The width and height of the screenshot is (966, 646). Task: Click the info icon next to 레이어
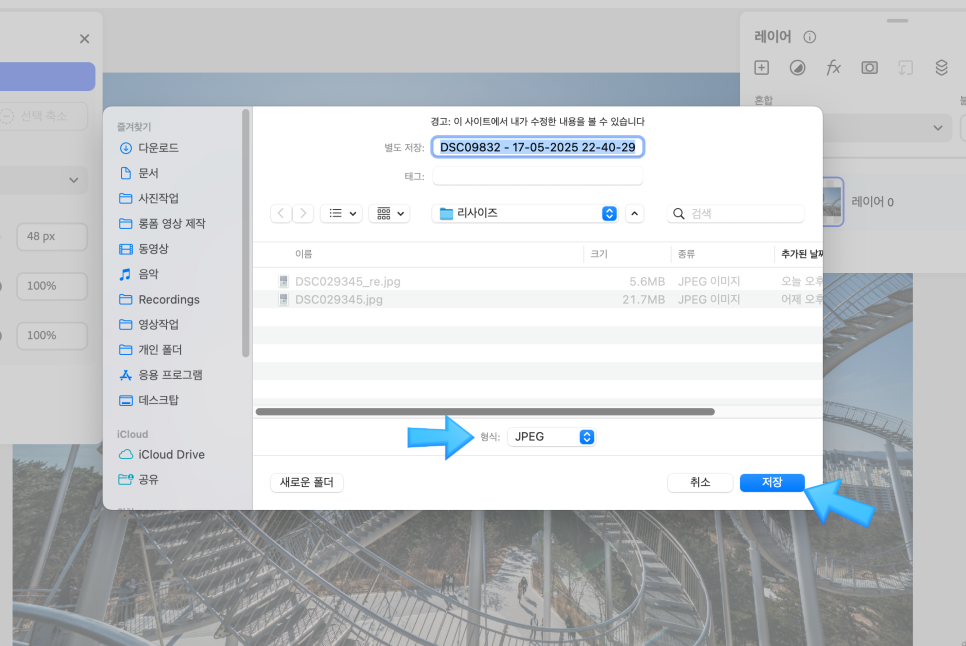(x=810, y=37)
